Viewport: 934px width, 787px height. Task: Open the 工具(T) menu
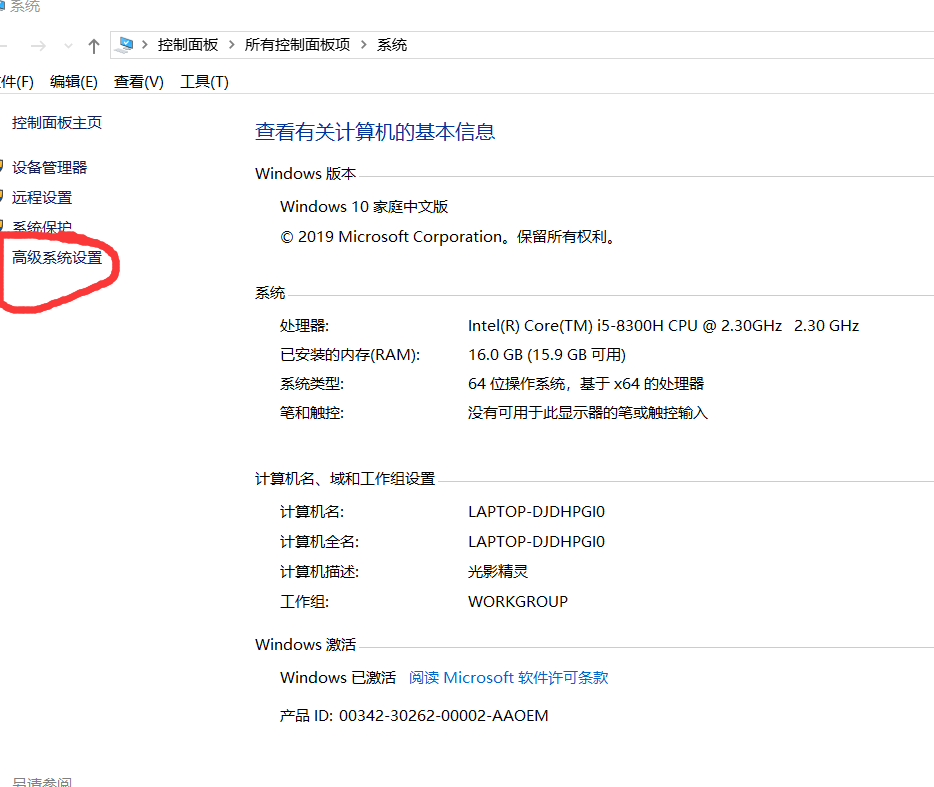[203, 81]
